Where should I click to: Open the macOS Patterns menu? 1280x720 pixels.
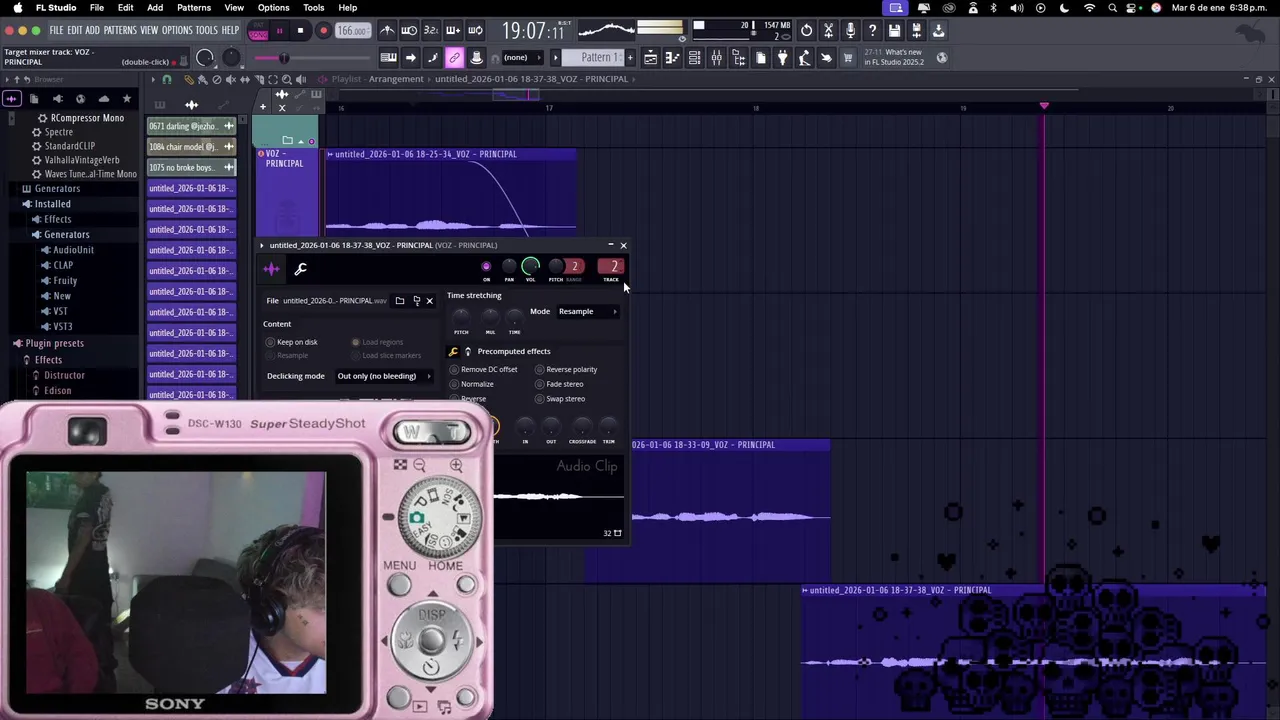pos(194,8)
